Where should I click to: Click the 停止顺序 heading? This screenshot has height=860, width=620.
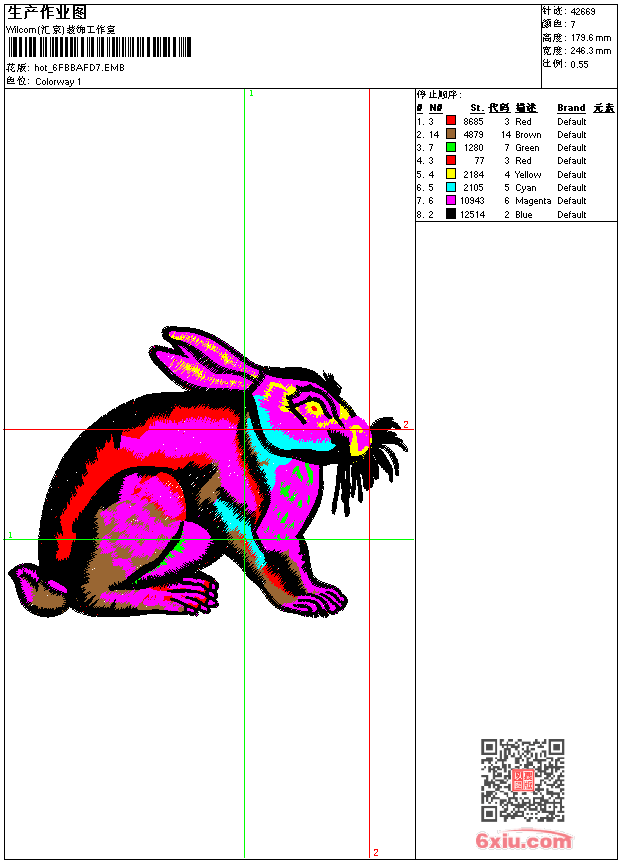439,95
